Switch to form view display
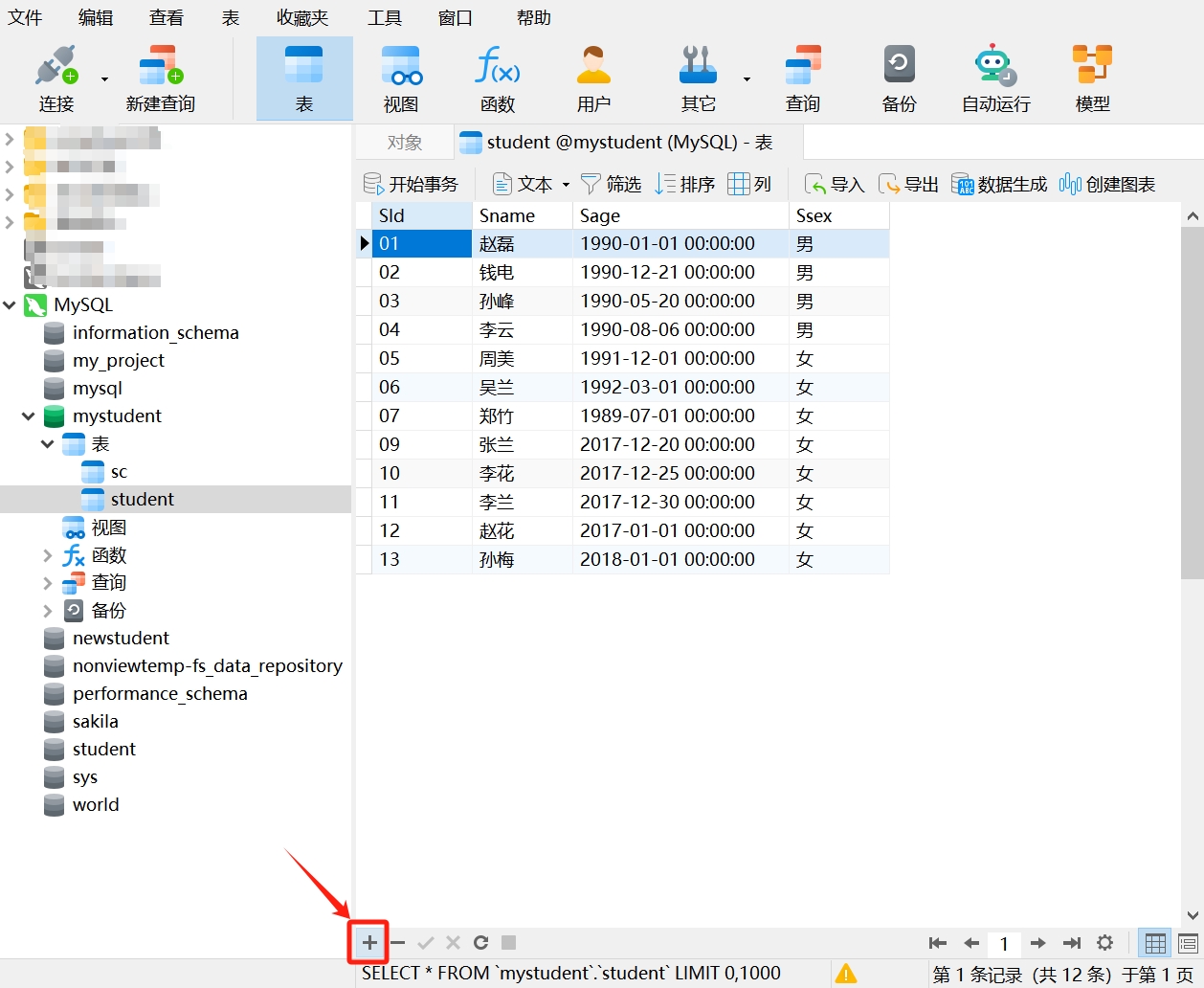The width and height of the screenshot is (1204, 988). (x=1188, y=943)
